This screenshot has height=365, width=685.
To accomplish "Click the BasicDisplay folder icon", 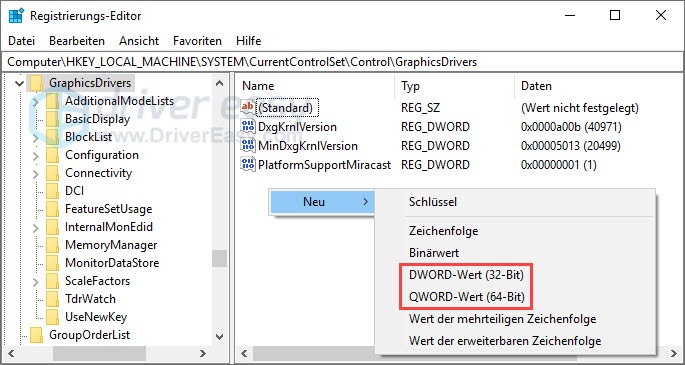I will tap(52, 119).
